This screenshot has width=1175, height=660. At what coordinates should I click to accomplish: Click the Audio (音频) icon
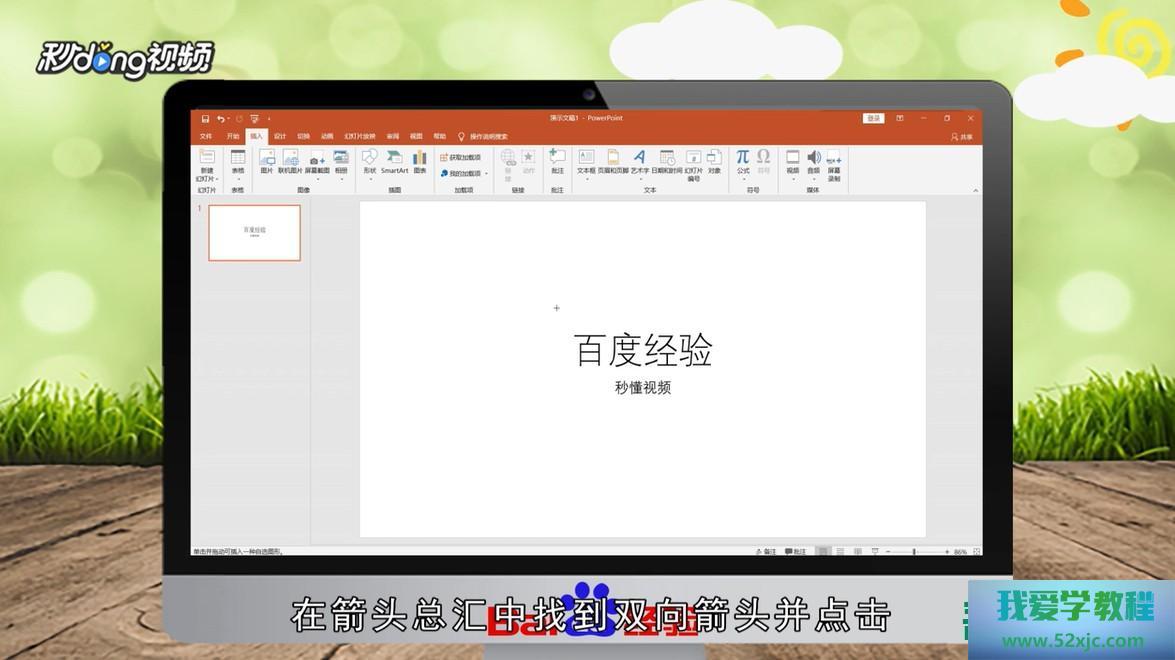pyautogui.click(x=813, y=161)
